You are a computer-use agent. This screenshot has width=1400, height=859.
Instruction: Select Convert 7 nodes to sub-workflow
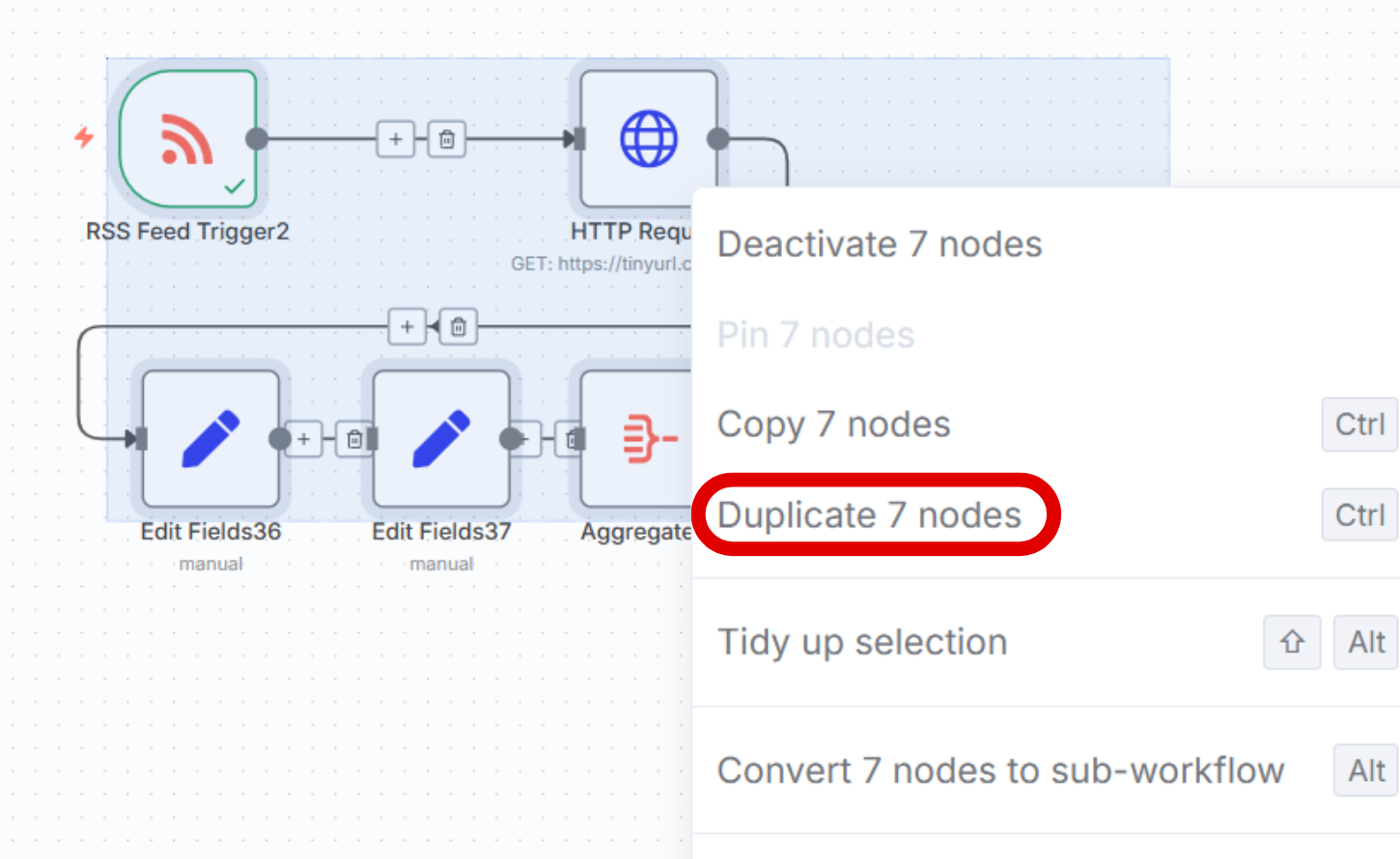pos(1000,770)
